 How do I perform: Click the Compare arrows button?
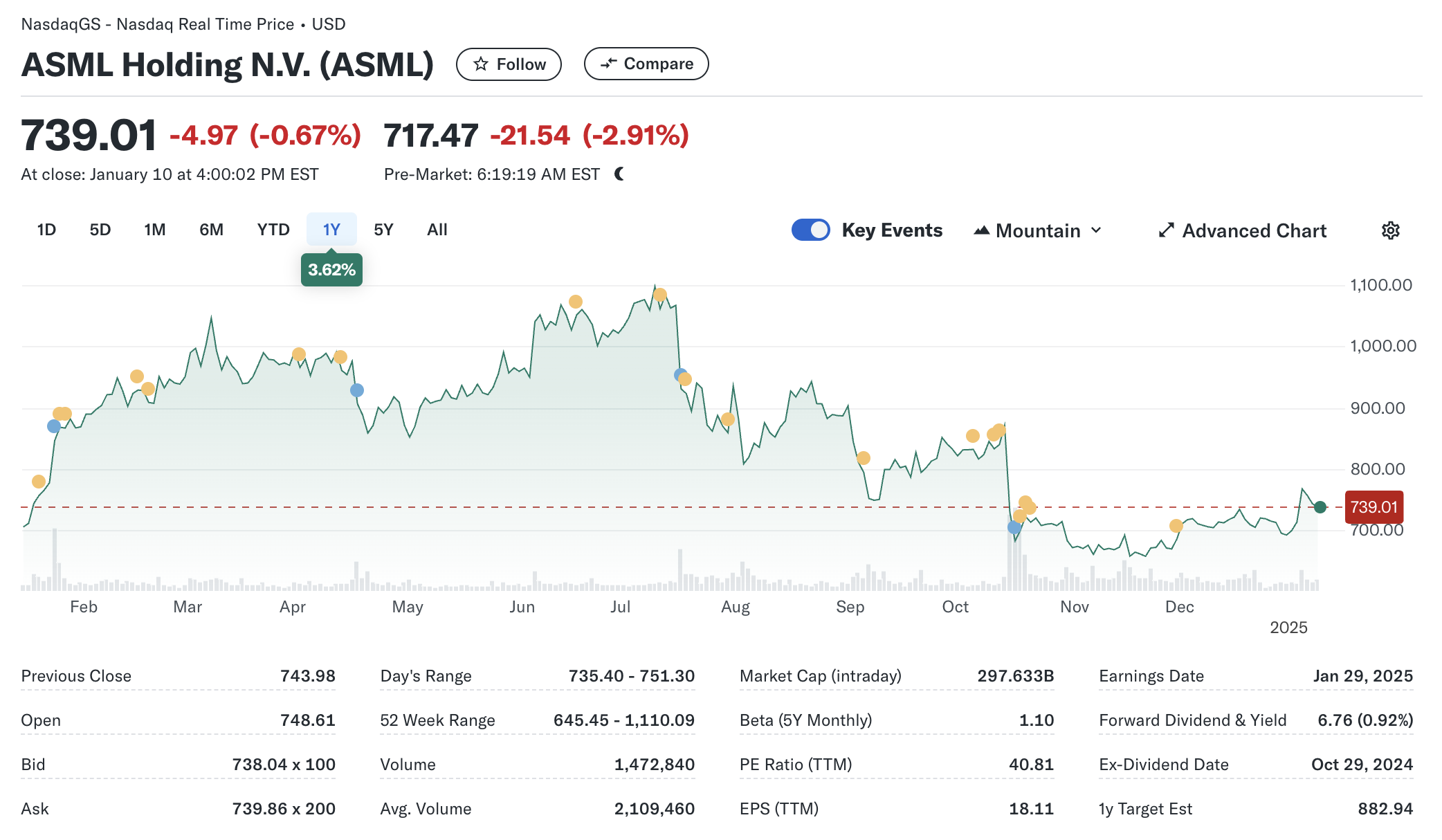[646, 64]
